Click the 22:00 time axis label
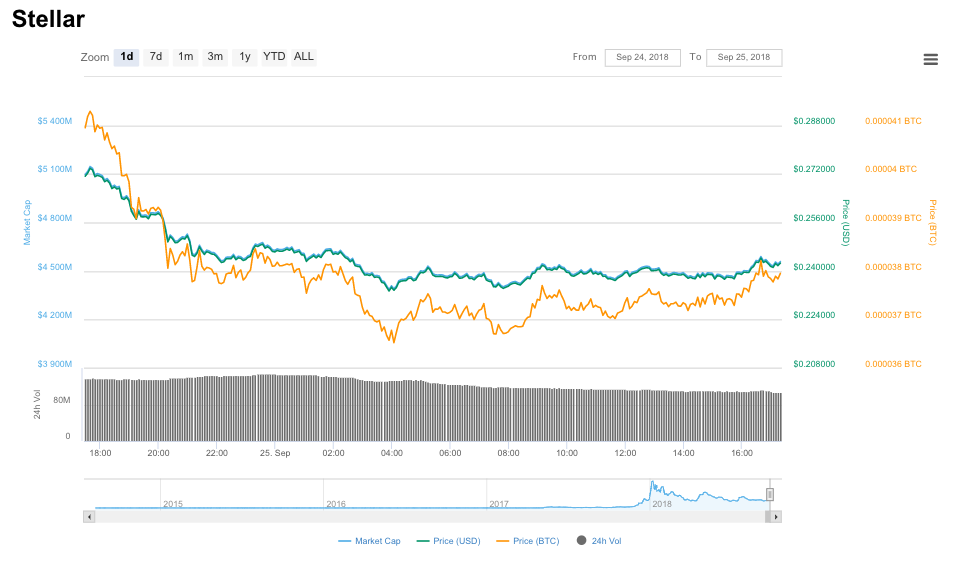 coord(217,453)
